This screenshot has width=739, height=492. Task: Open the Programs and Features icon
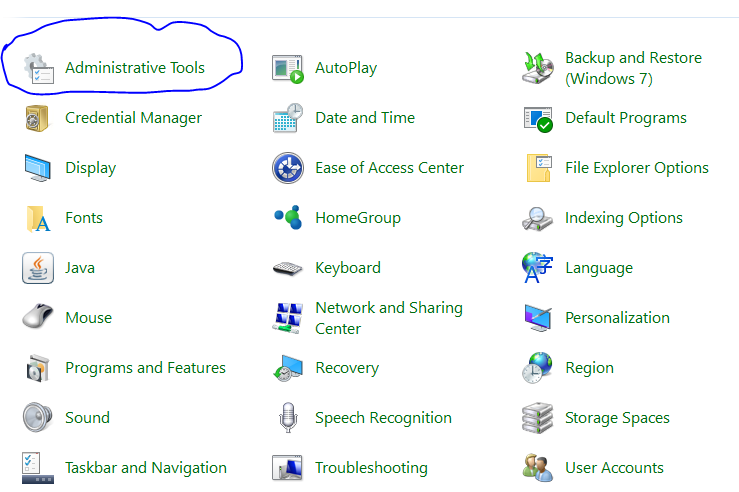point(38,368)
